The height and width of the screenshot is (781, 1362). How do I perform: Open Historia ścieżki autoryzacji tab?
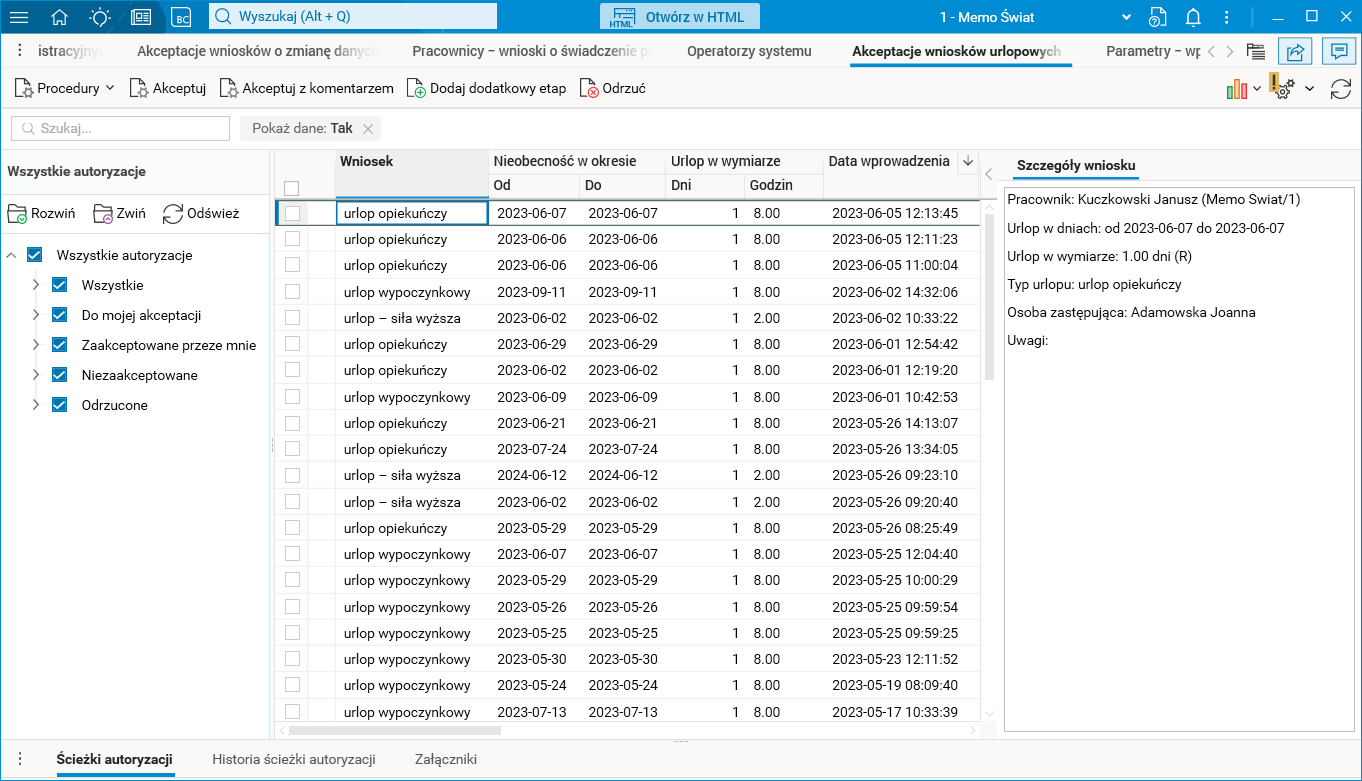coord(293,759)
